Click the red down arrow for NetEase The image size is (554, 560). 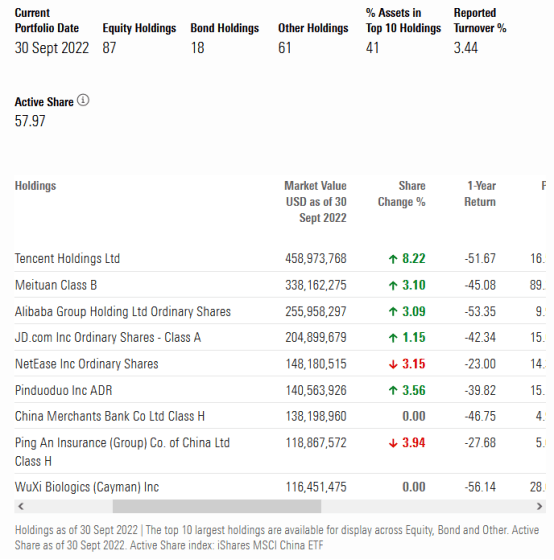393,364
